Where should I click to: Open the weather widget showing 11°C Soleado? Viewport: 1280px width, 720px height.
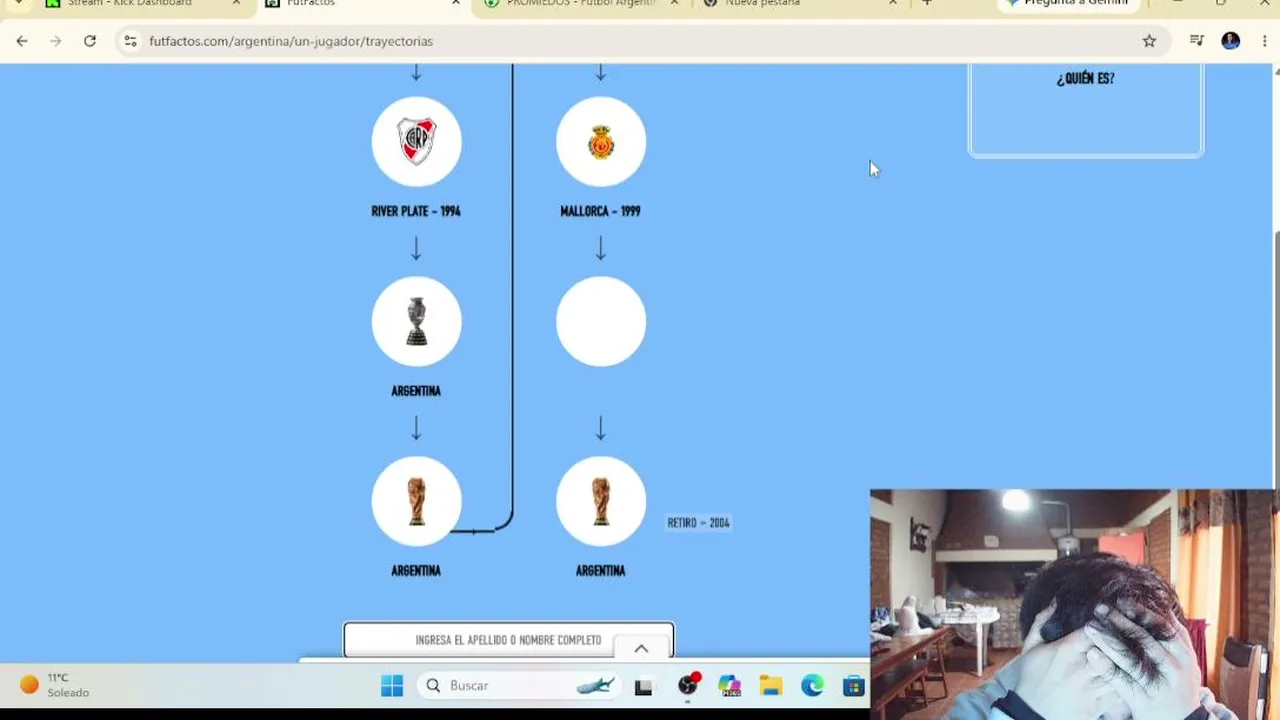55,685
